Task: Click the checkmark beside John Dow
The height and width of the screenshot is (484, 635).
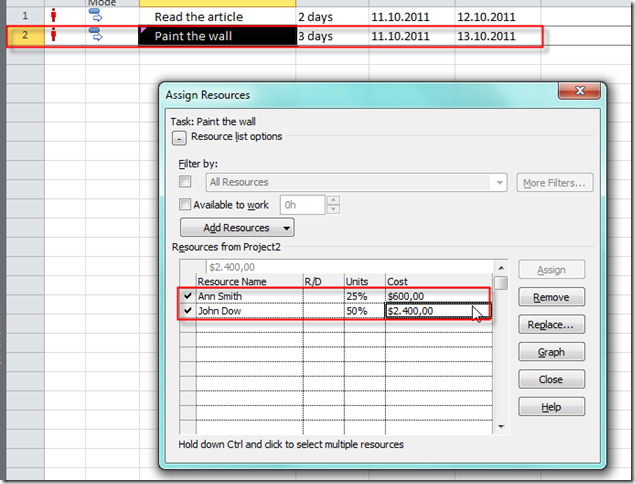Action: tap(187, 311)
